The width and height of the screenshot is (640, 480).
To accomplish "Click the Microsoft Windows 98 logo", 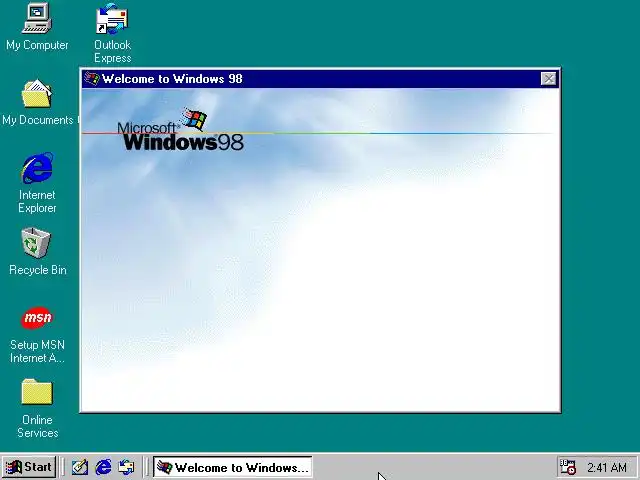I will [x=180, y=130].
